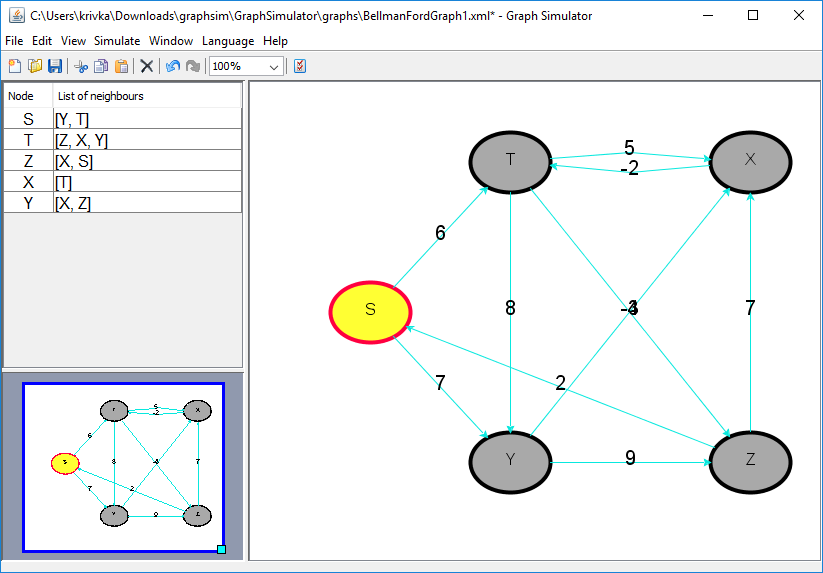Click the Redo arrow icon
The height and width of the screenshot is (573, 823).
point(193,66)
